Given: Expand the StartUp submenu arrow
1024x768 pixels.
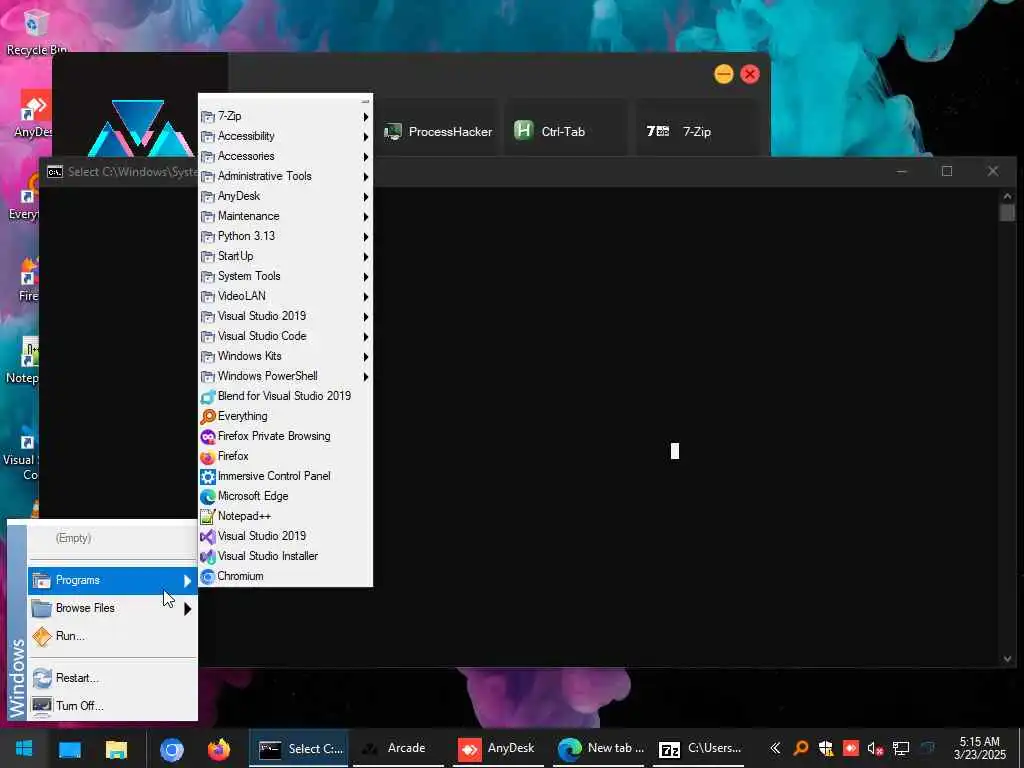Looking at the screenshot, I should point(366,257).
